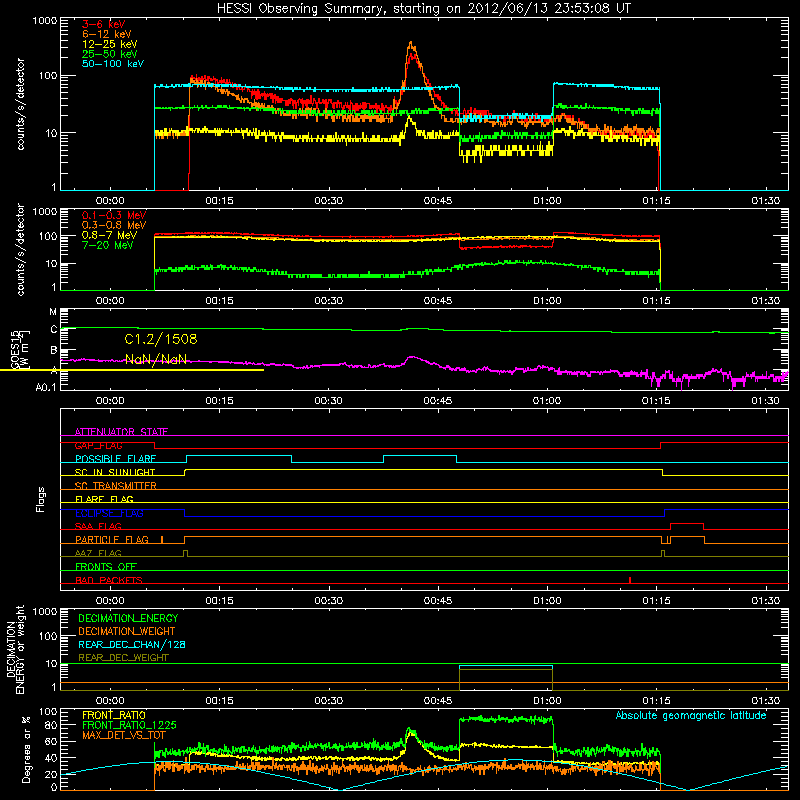
Task: Click the C1.2/1508 flare annotation
Action: pos(161,339)
